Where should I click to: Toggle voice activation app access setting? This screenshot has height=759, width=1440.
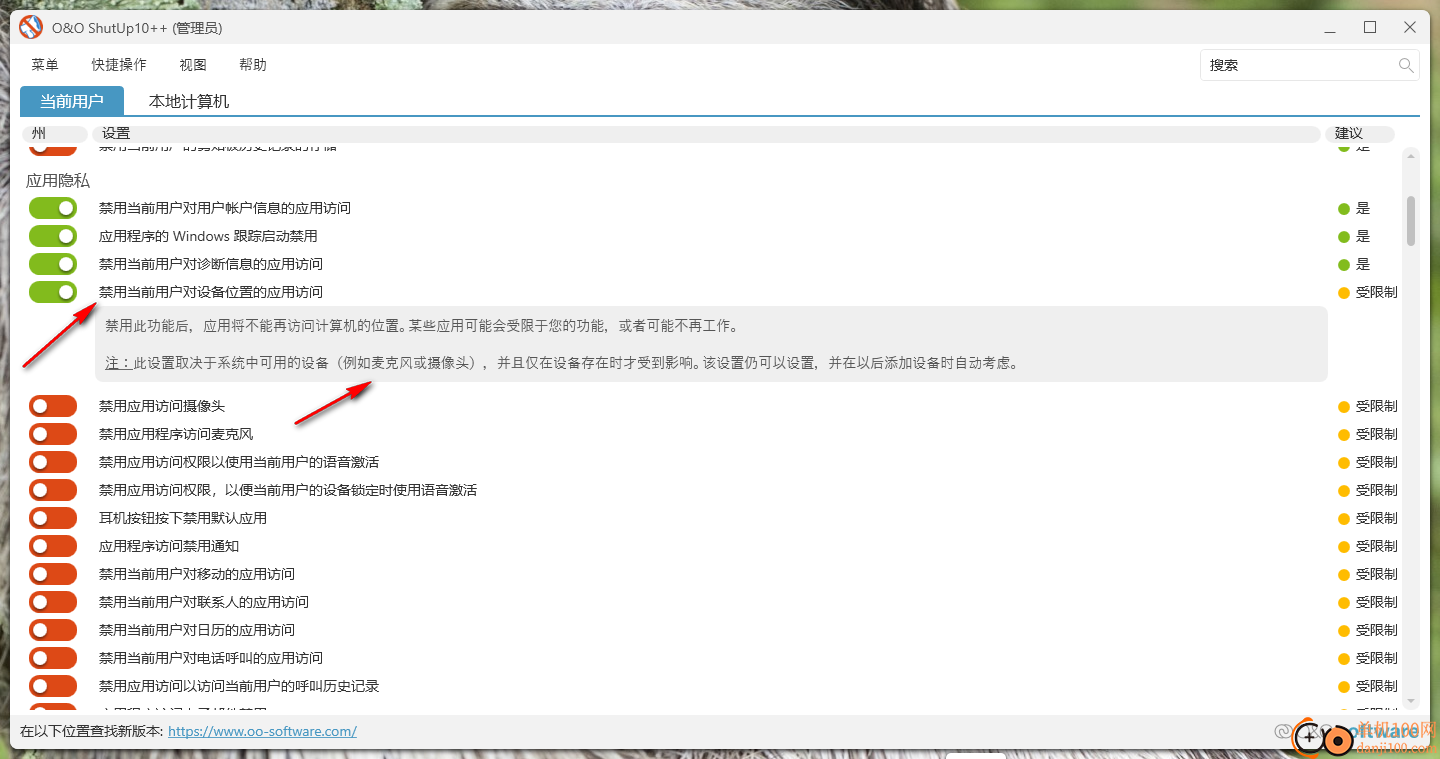(x=53, y=462)
